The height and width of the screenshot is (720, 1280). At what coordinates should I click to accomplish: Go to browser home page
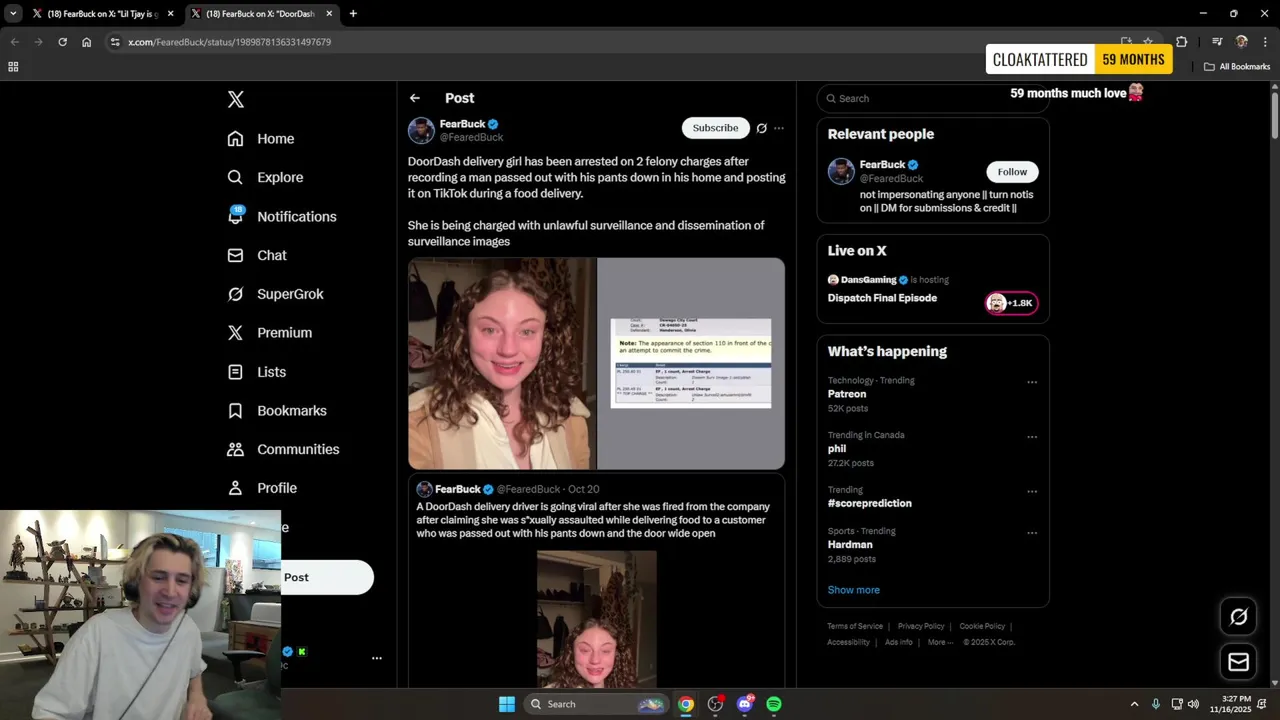click(x=87, y=42)
